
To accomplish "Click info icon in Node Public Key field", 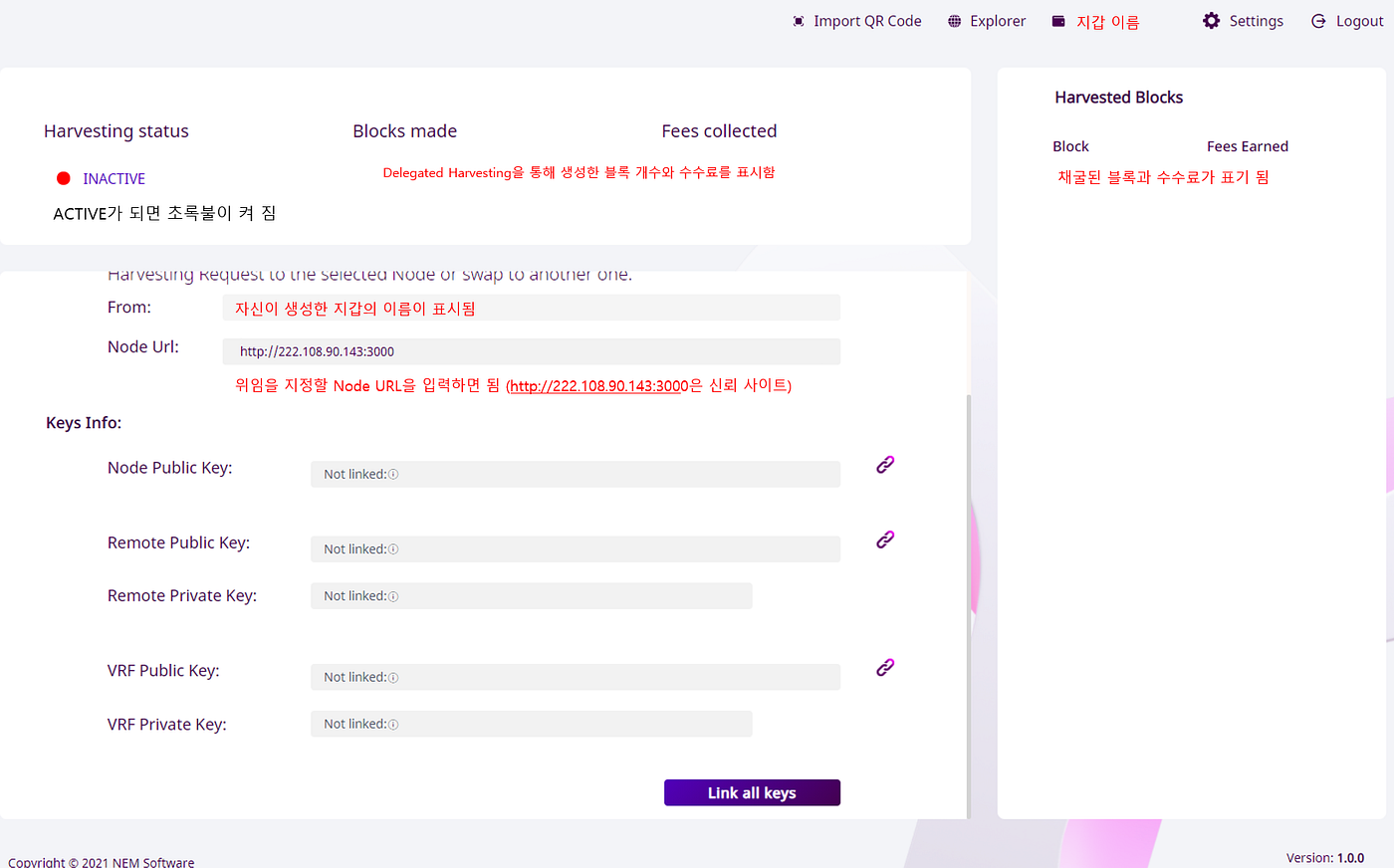I will 393,475.
